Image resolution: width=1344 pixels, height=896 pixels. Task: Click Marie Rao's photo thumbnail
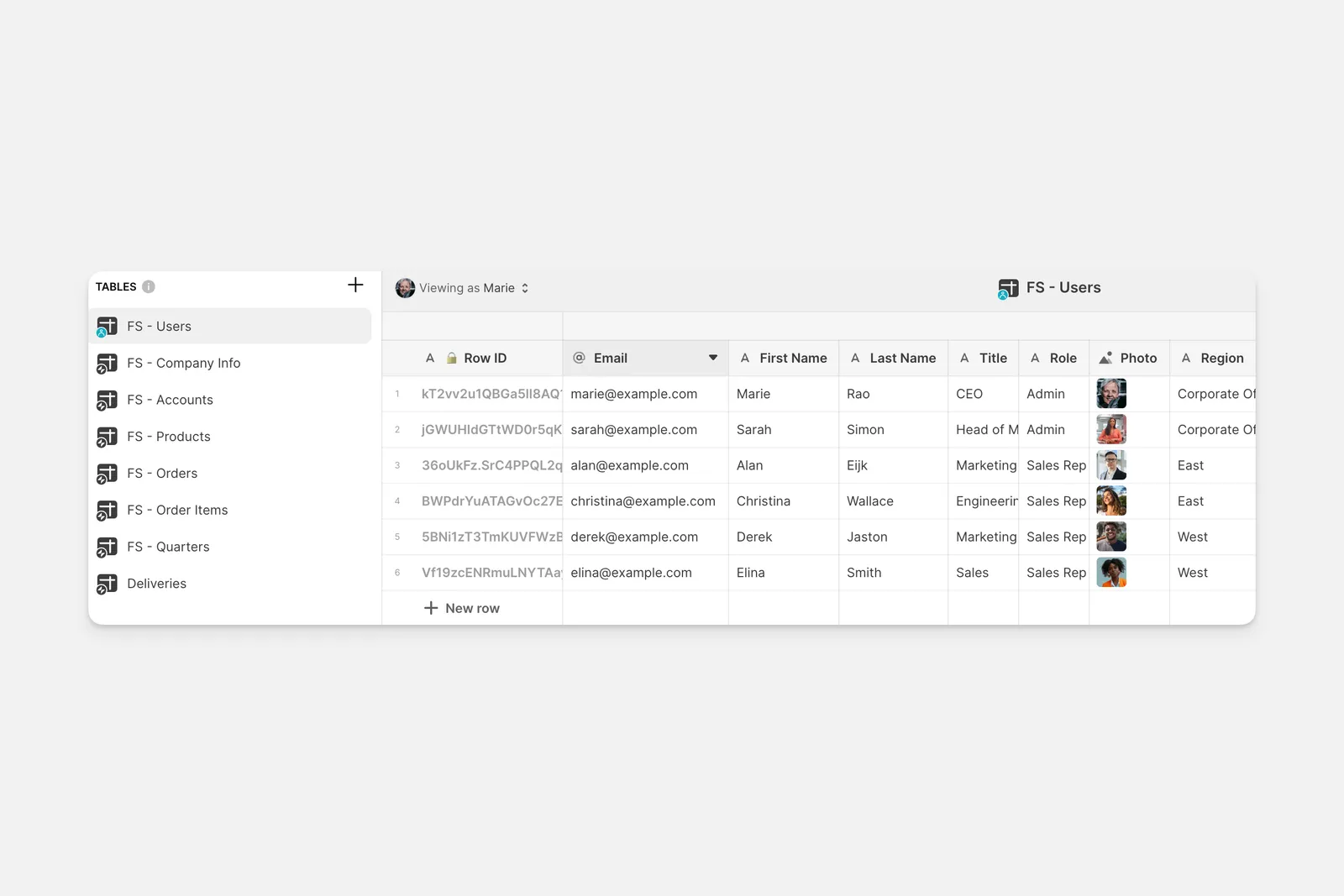click(1111, 394)
